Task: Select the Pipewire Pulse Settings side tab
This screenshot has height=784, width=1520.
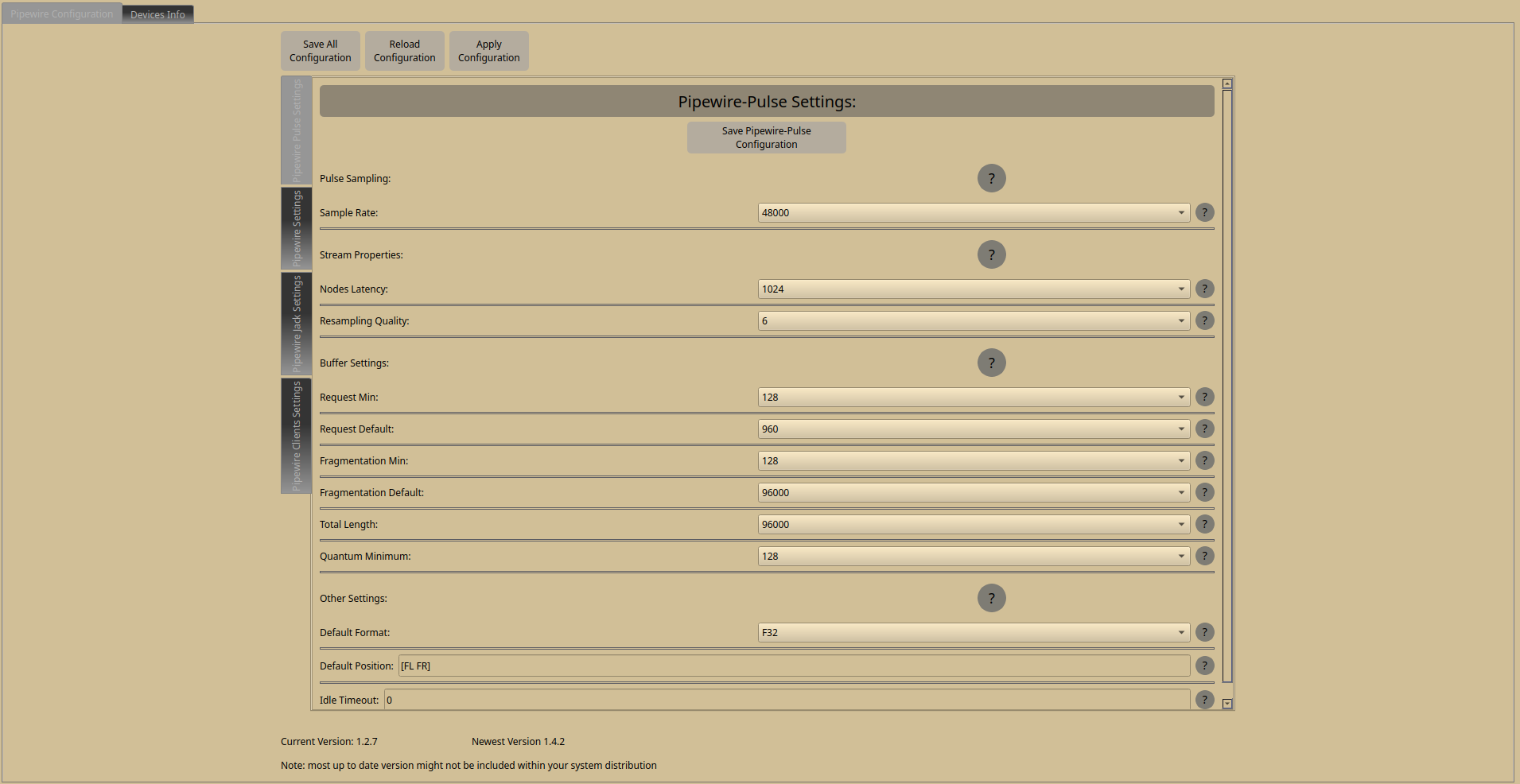Action: [297, 130]
